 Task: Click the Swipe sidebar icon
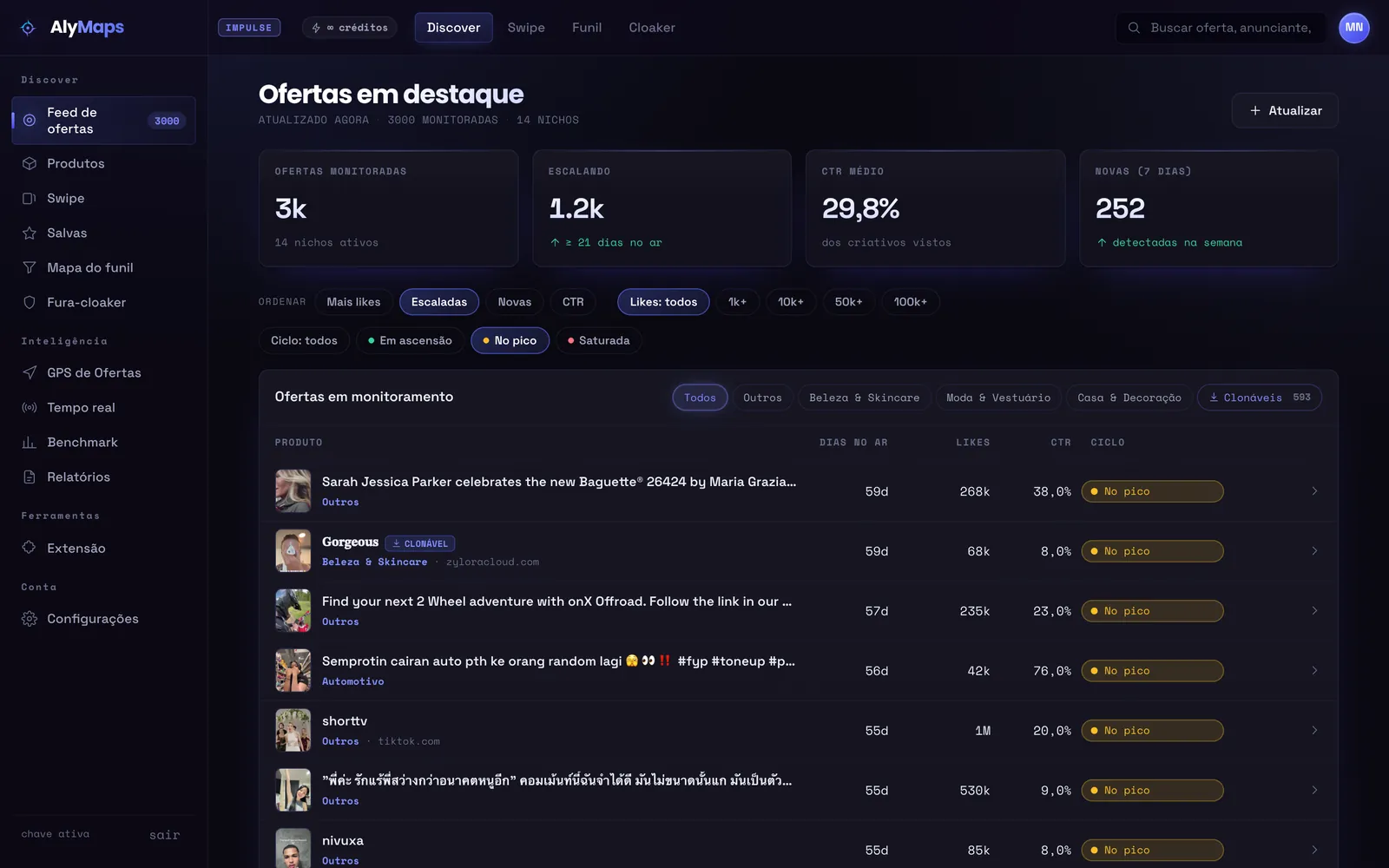point(30,198)
